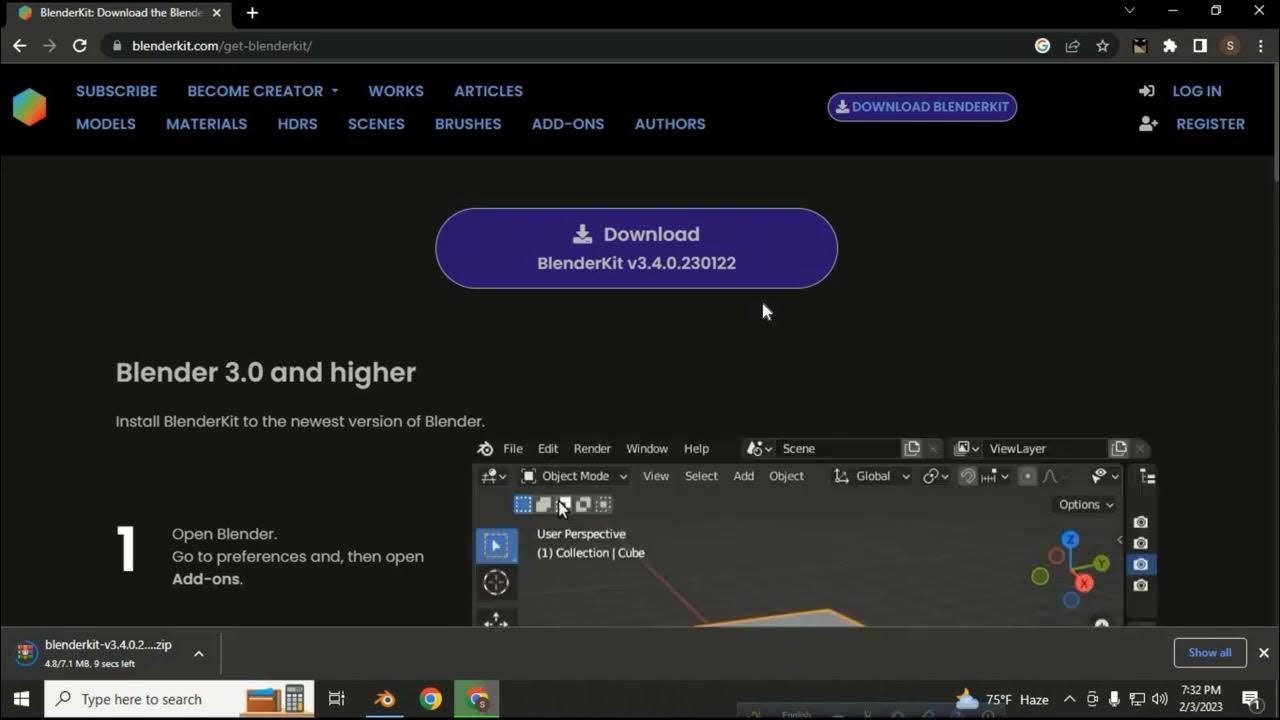This screenshot has height=720, width=1280.
Task: Browse the Scenes category
Action: coord(376,124)
